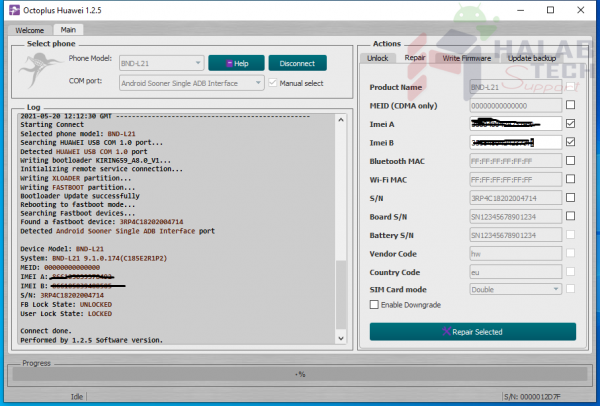Open the COM port dropdown

click(x=191, y=83)
